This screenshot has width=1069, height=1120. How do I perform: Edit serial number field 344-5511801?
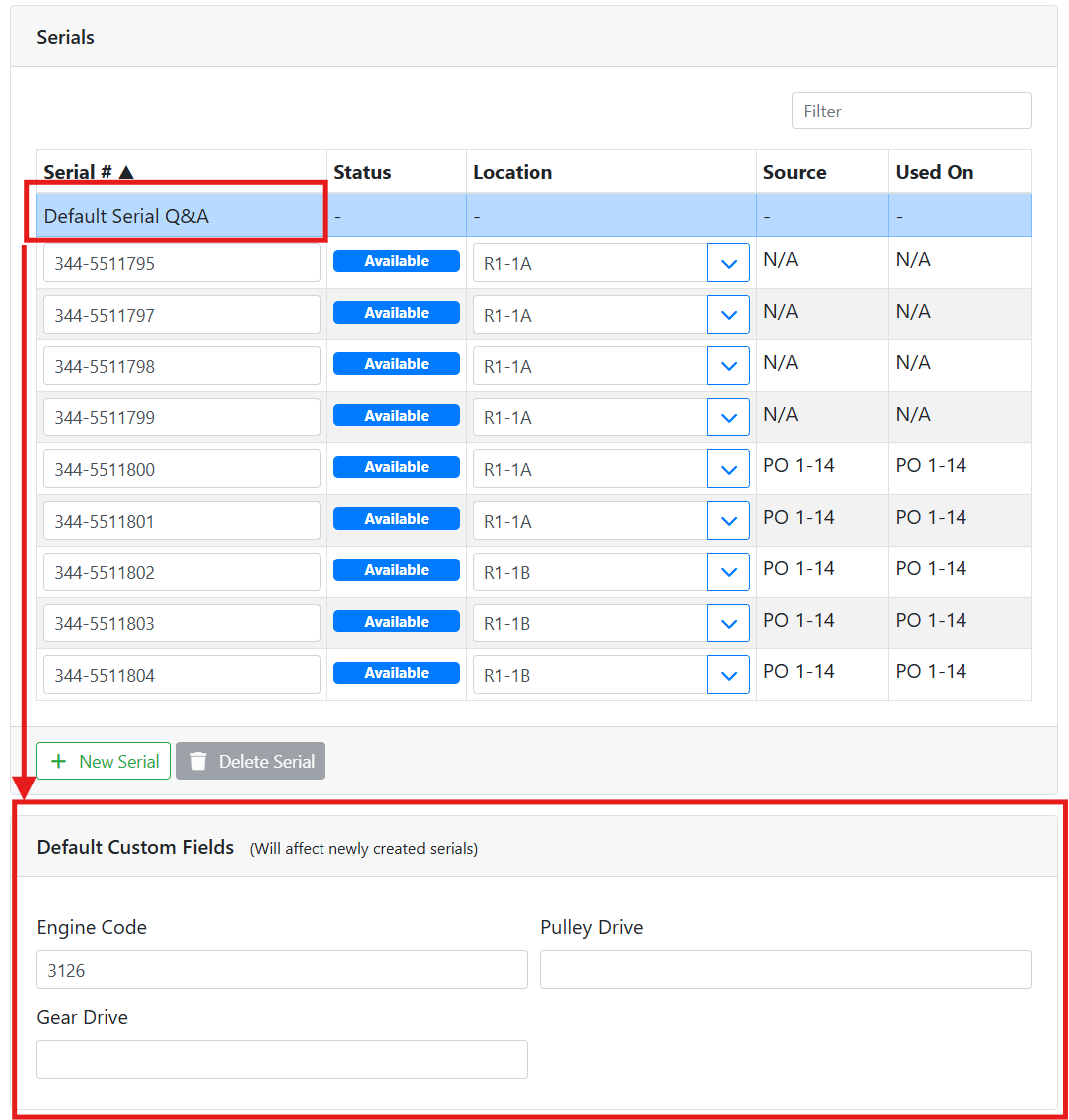[181, 521]
